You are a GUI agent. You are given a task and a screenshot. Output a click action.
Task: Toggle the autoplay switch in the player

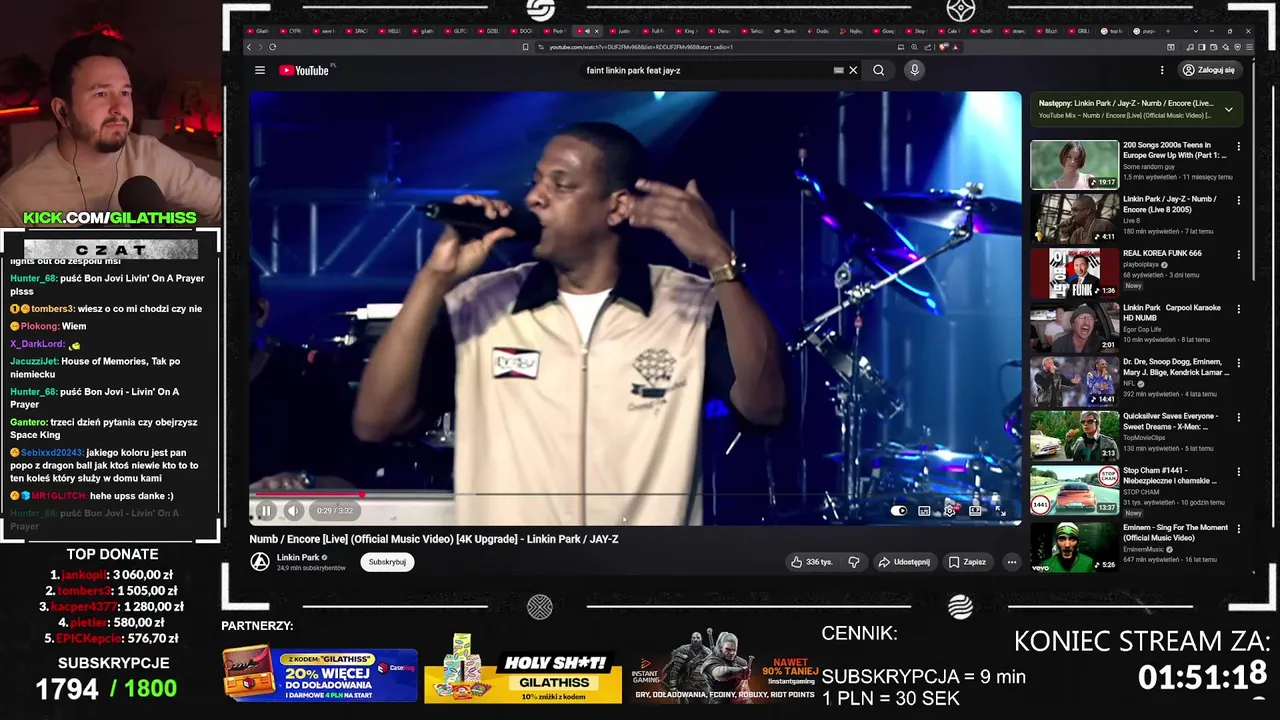pyautogui.click(x=899, y=511)
